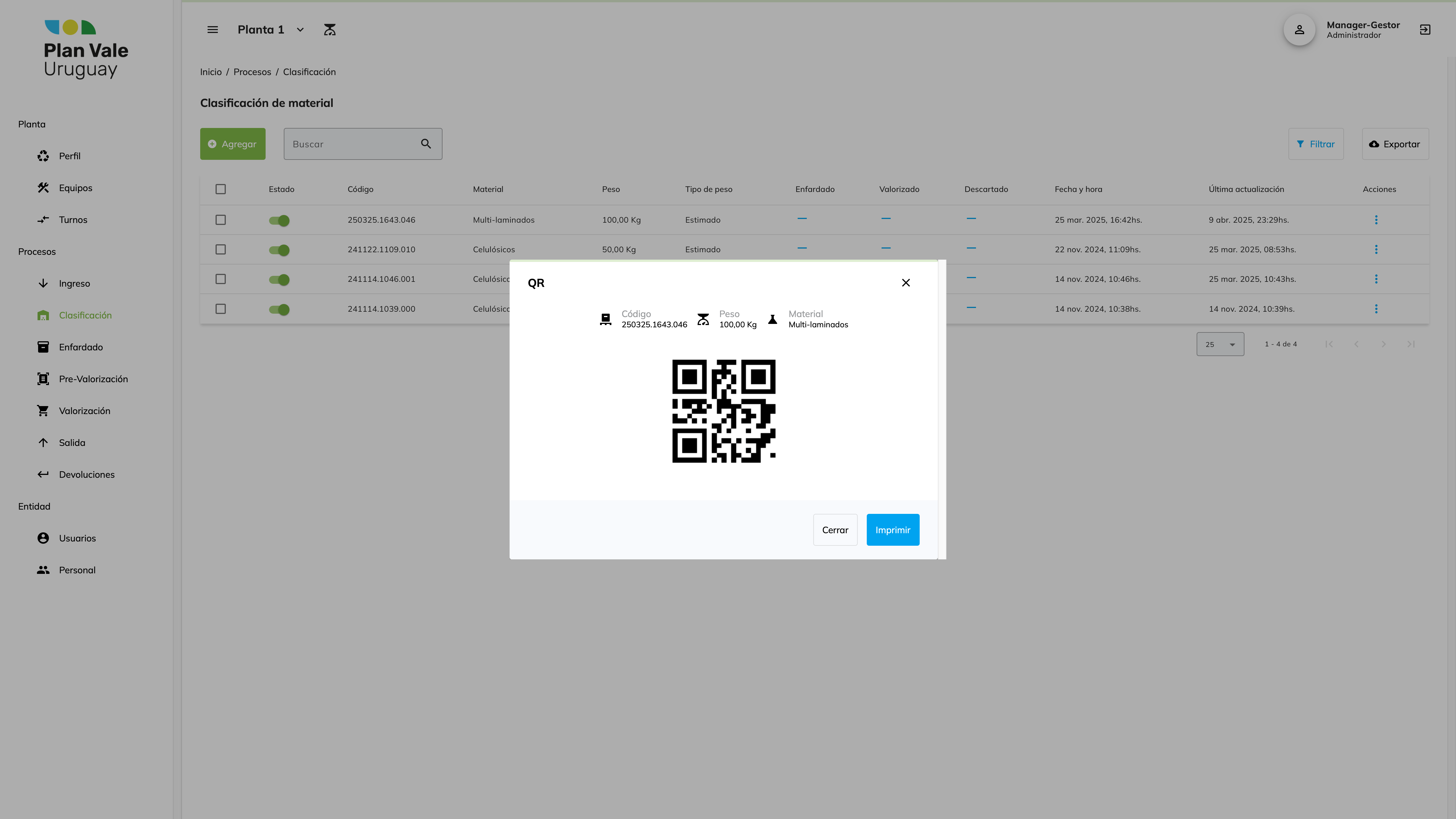1456x819 pixels.
Task: Click the Plan Vale Uruguay logo
Action: coord(86,49)
